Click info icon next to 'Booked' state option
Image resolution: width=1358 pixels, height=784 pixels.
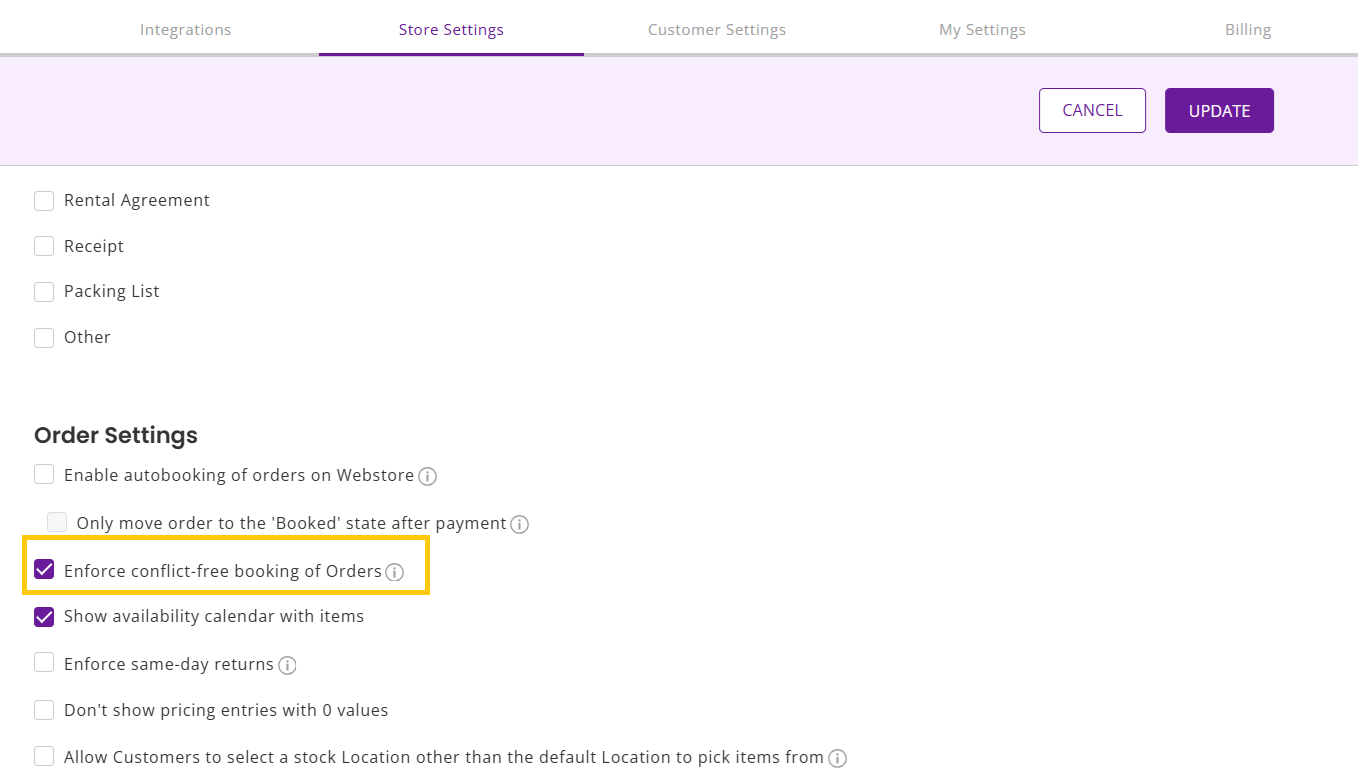[519, 524]
